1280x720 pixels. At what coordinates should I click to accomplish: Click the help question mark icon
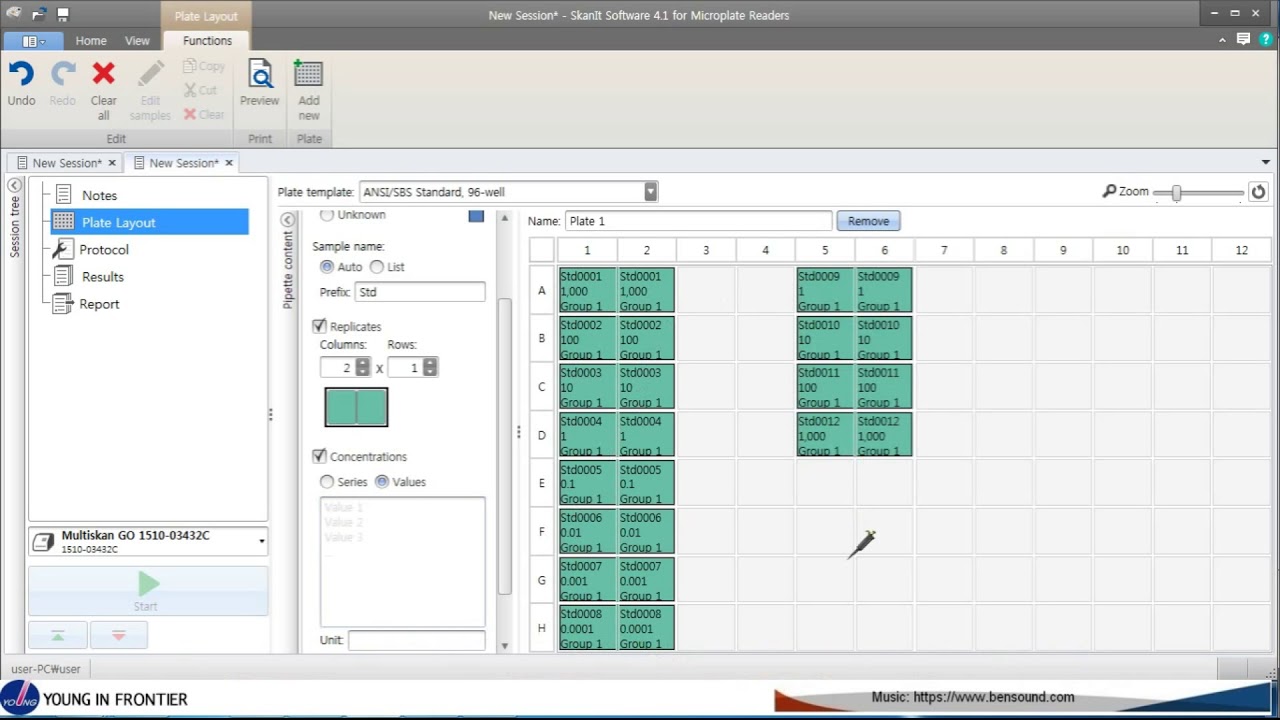click(1265, 40)
